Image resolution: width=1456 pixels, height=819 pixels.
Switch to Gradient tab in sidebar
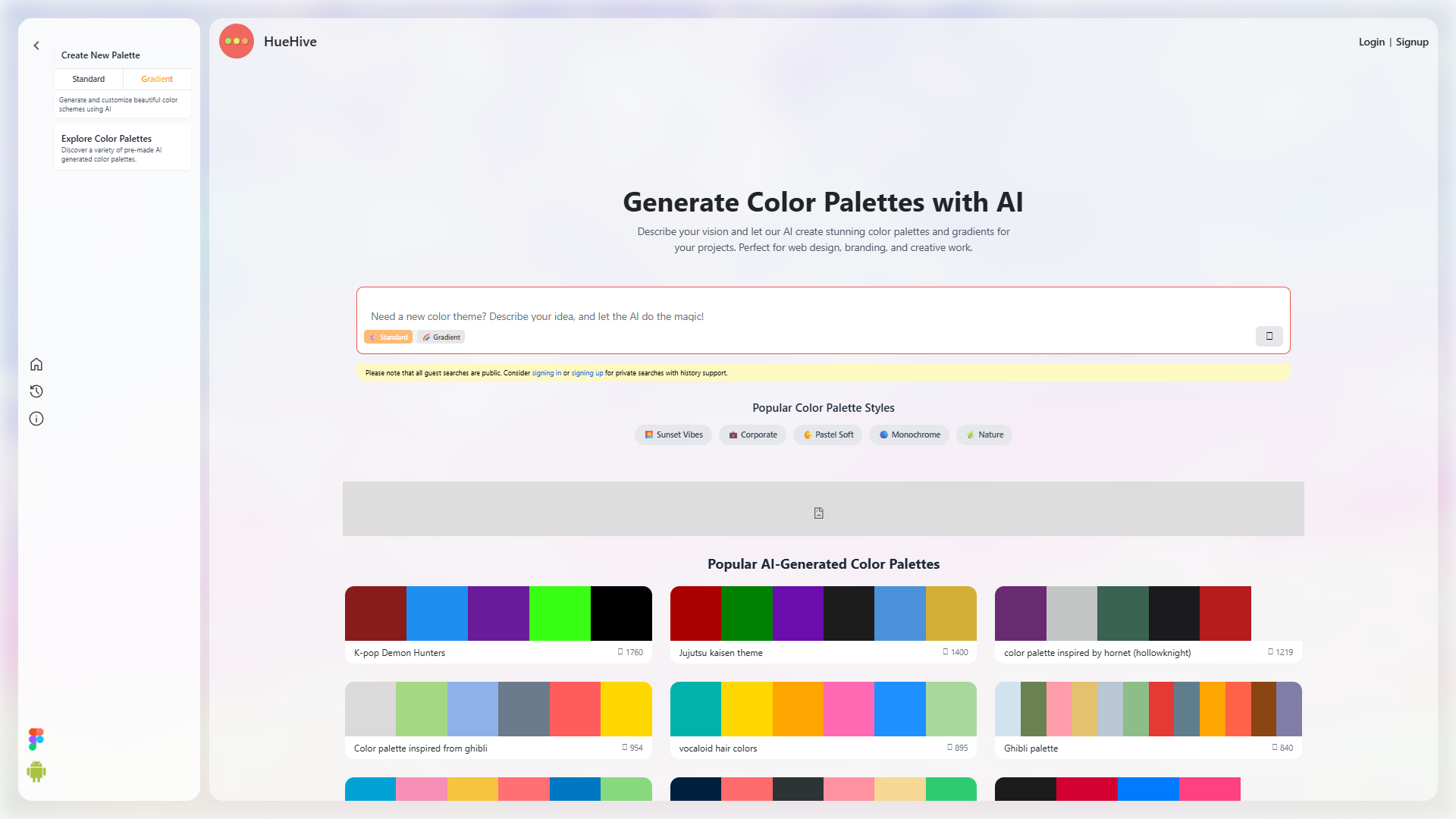coord(157,79)
